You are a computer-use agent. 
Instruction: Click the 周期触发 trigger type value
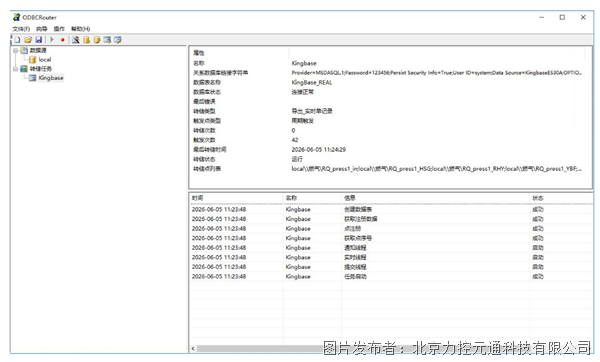point(303,121)
